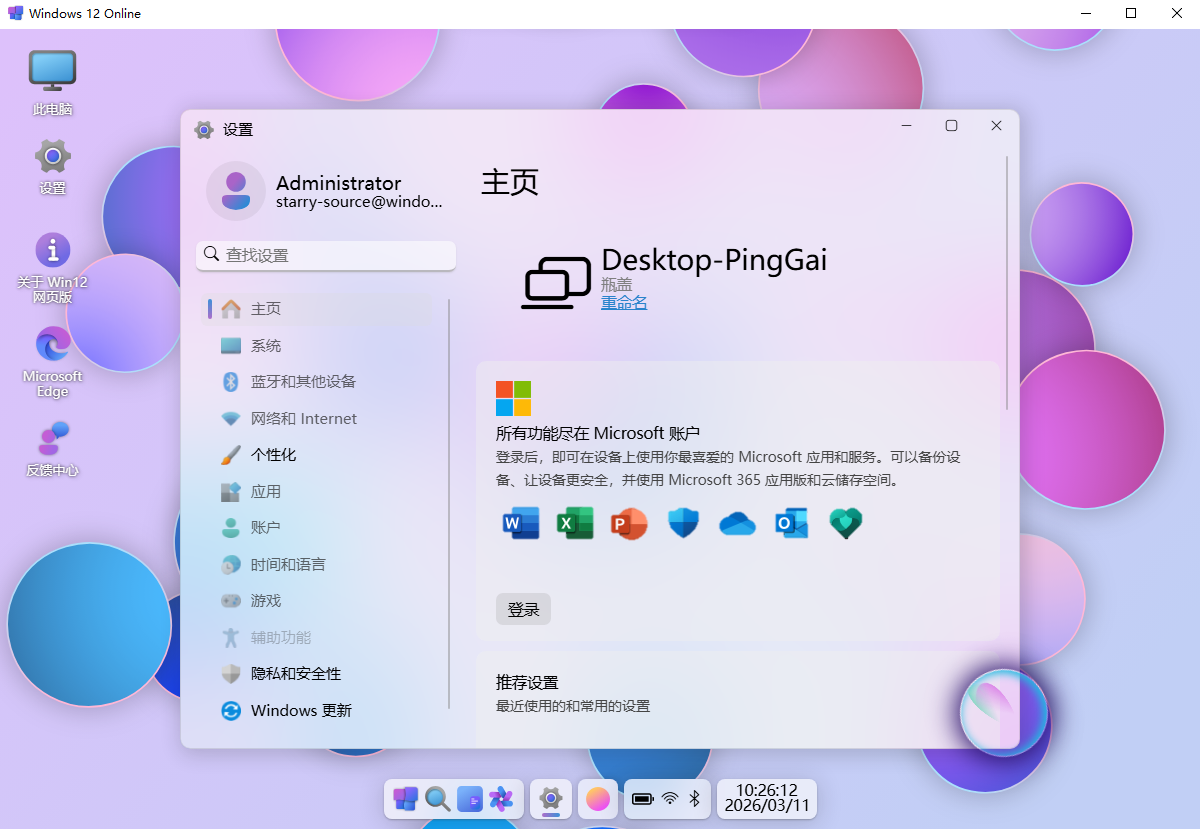Select 隐私和安全性 in sidebar
1200x829 pixels.
(296, 674)
